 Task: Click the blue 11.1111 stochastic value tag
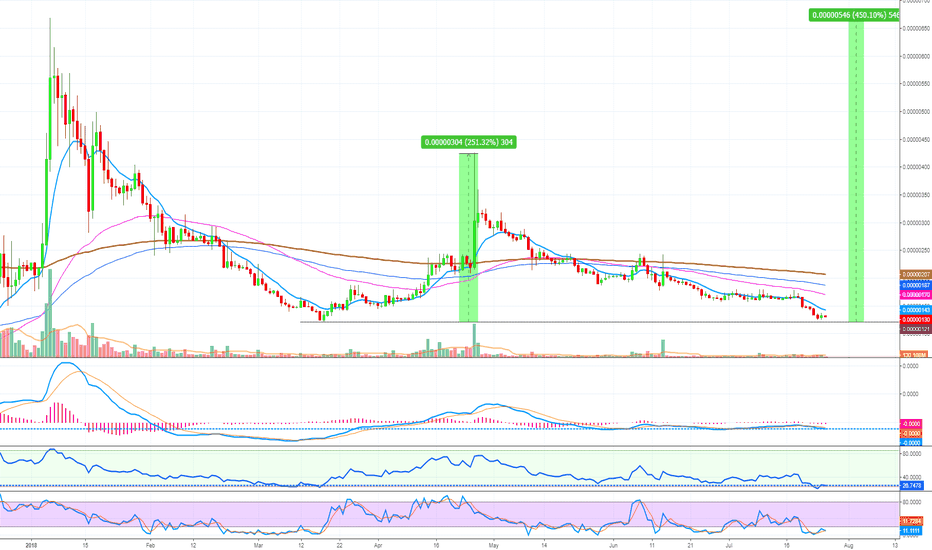[x=912, y=530]
